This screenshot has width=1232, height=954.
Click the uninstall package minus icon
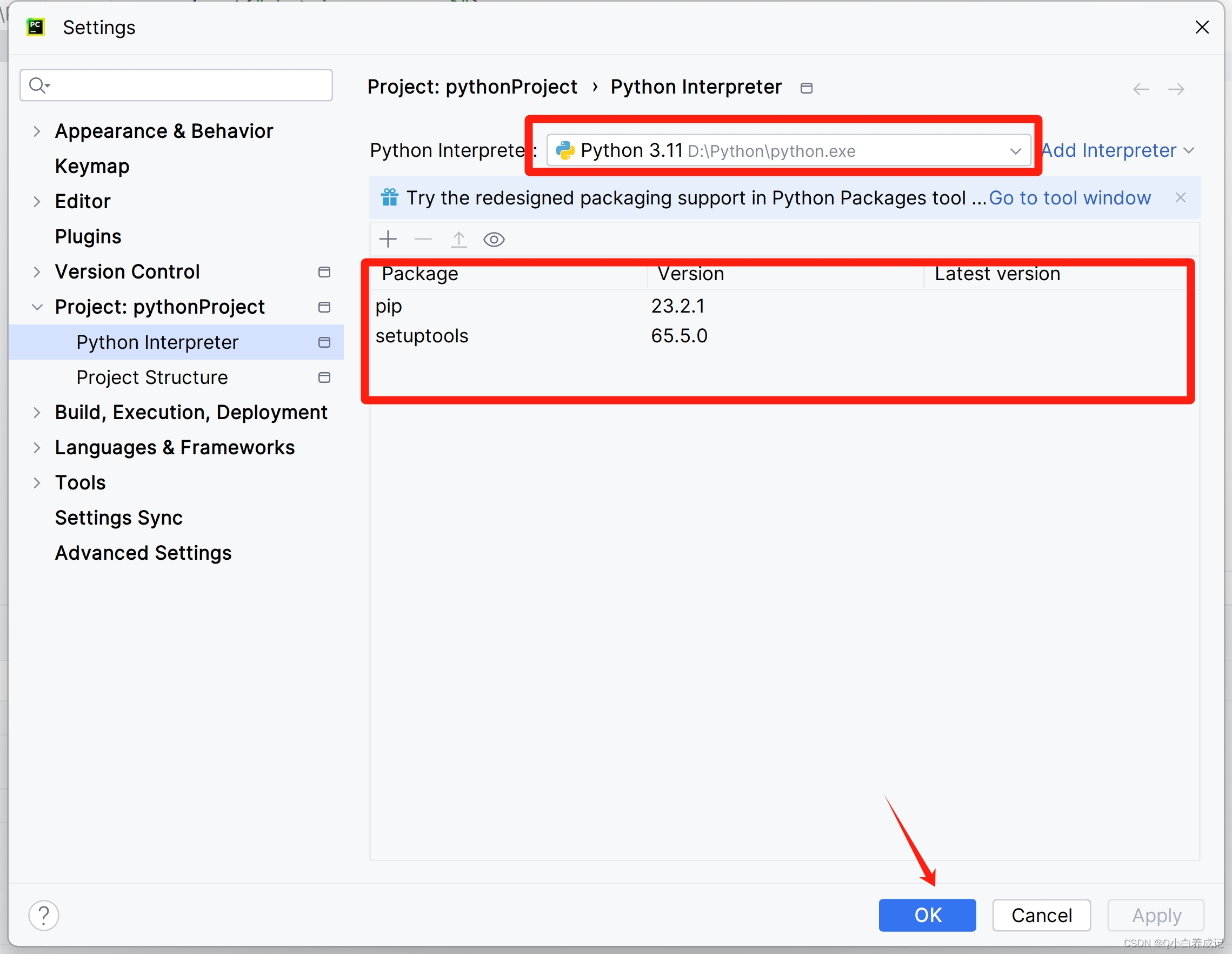[x=423, y=239]
